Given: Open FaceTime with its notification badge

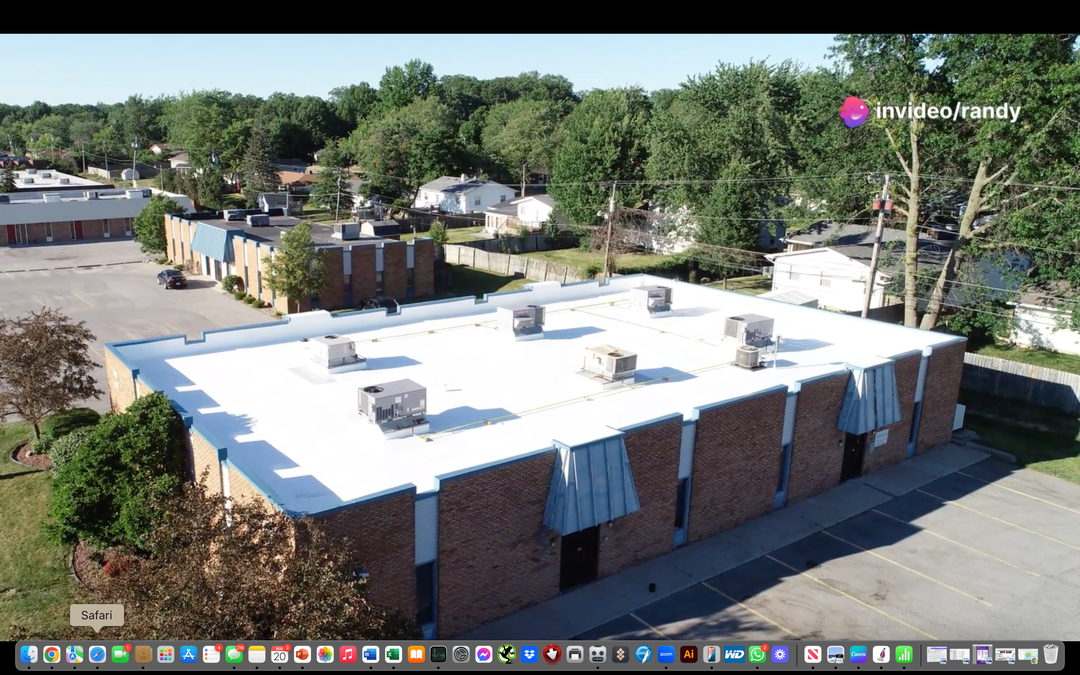Looking at the screenshot, I should [118, 654].
